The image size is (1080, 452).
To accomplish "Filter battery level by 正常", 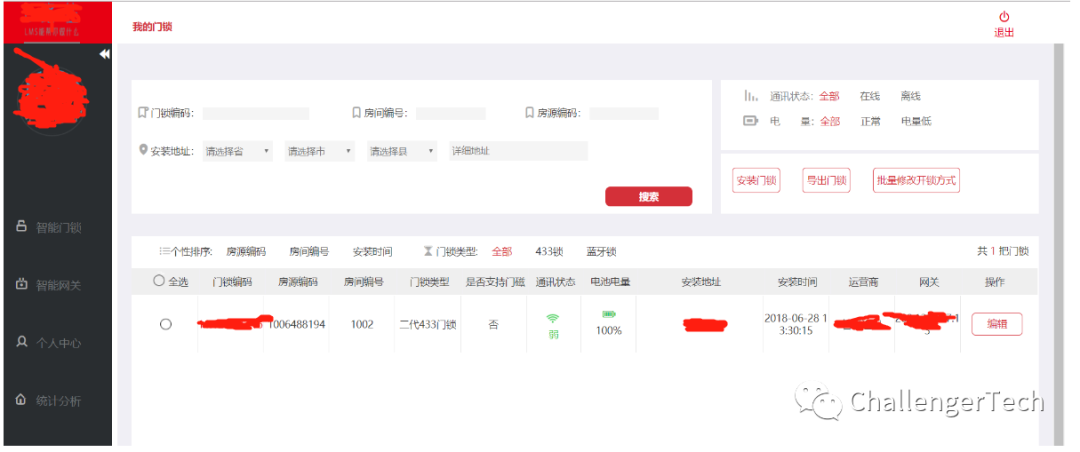I will point(870,121).
